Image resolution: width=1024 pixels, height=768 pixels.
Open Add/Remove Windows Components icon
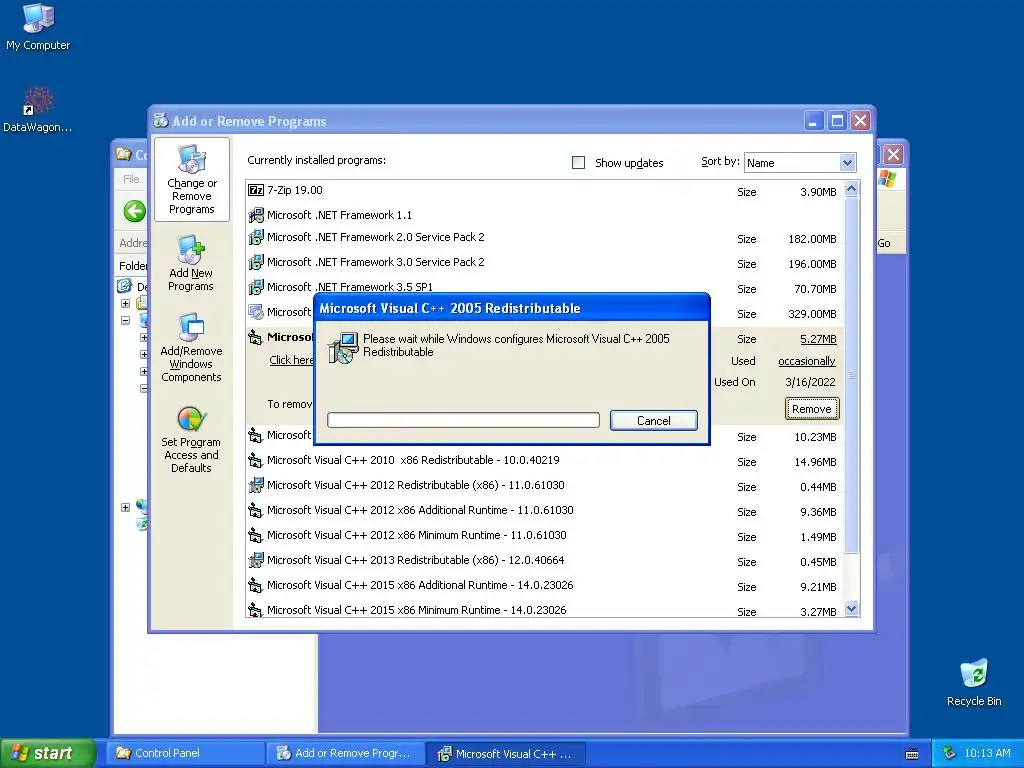coord(191,327)
